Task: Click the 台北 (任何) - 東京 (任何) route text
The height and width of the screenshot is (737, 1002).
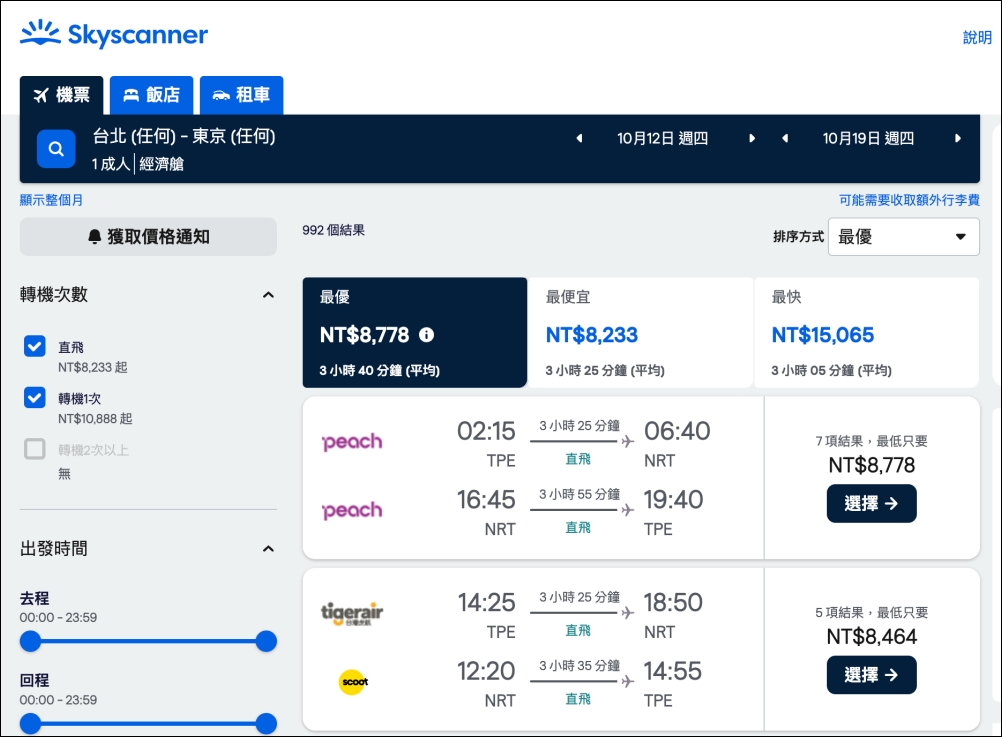Action: click(x=184, y=136)
